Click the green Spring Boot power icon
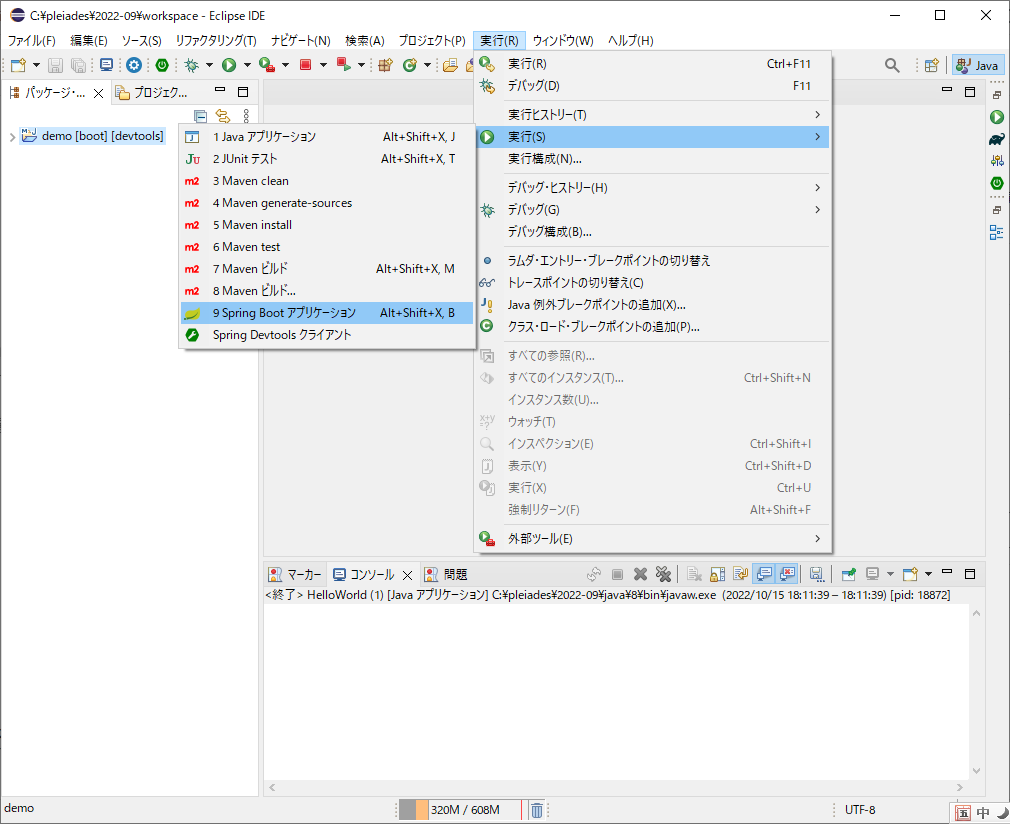The width and height of the screenshot is (1010, 824). pos(162,65)
